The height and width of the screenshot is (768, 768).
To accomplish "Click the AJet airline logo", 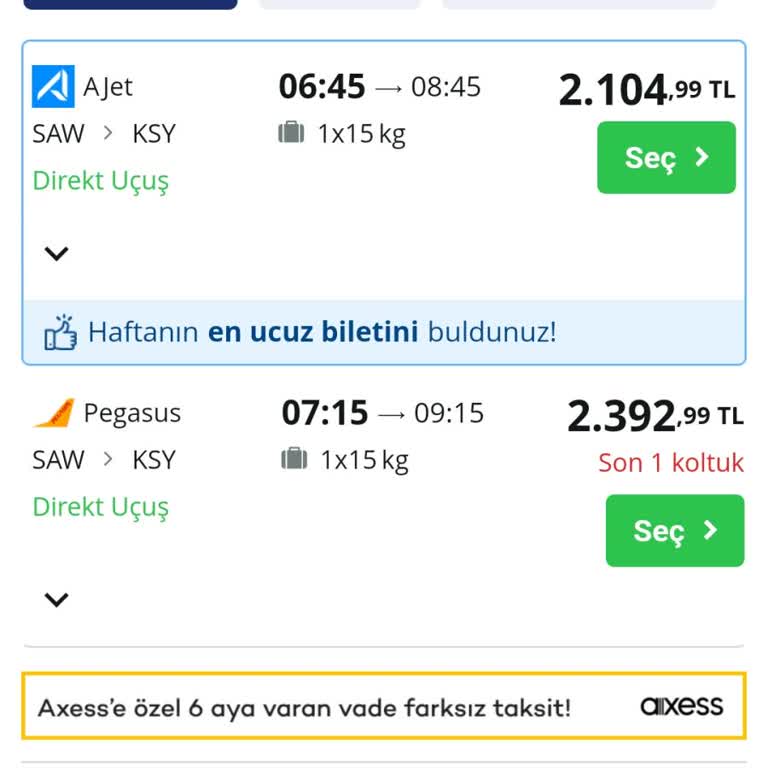I will tap(53, 87).
